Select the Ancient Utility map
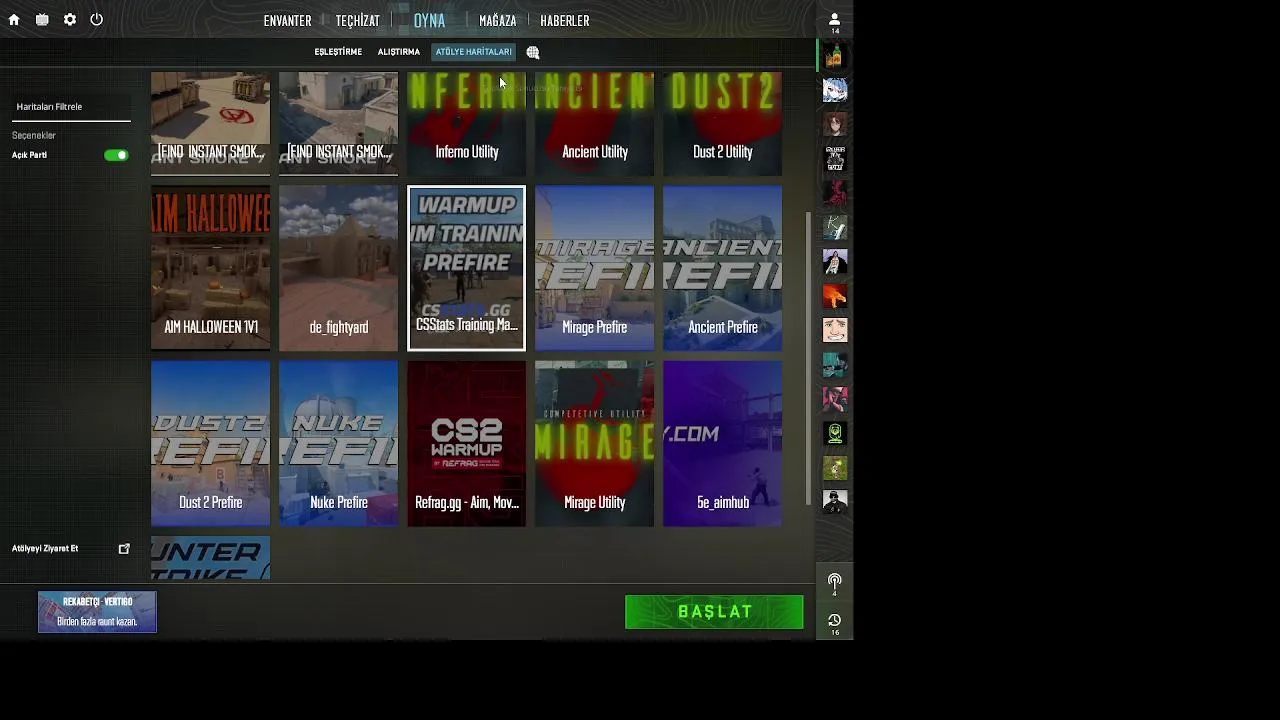Screen dimensions: 1280x720 coord(594,124)
